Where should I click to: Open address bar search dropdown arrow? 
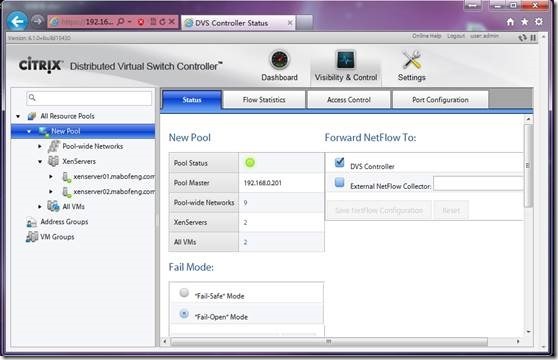pyautogui.click(x=130, y=22)
